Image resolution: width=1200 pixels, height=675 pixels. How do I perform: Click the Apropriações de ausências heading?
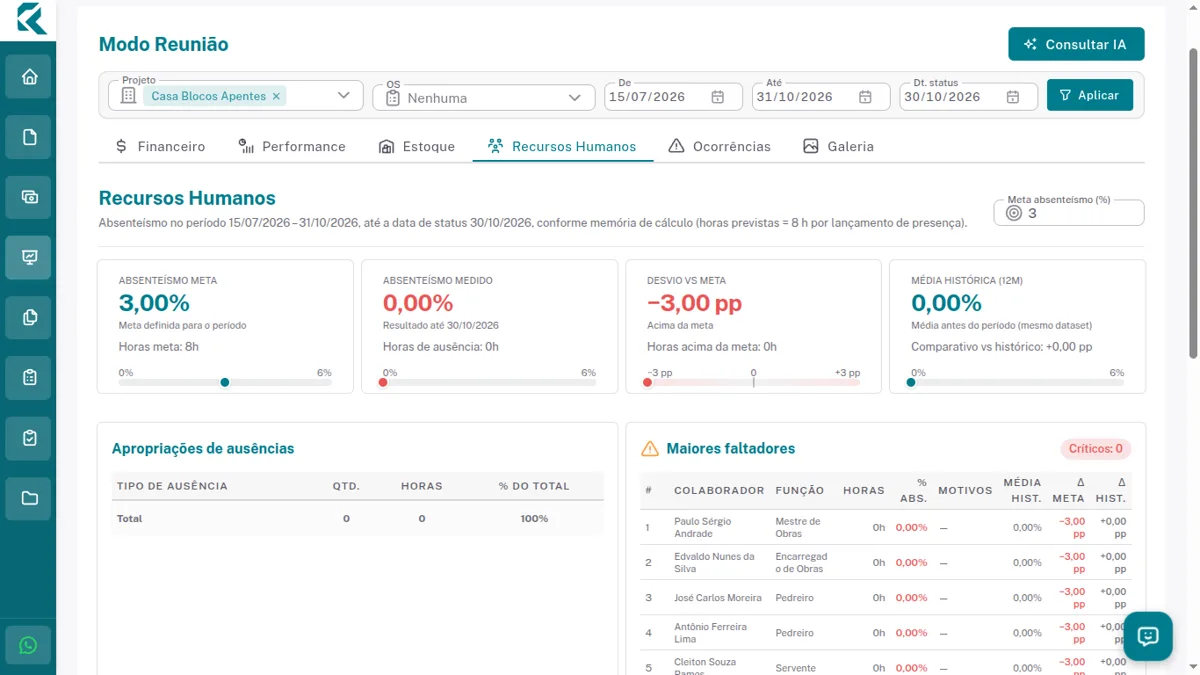[x=203, y=449]
